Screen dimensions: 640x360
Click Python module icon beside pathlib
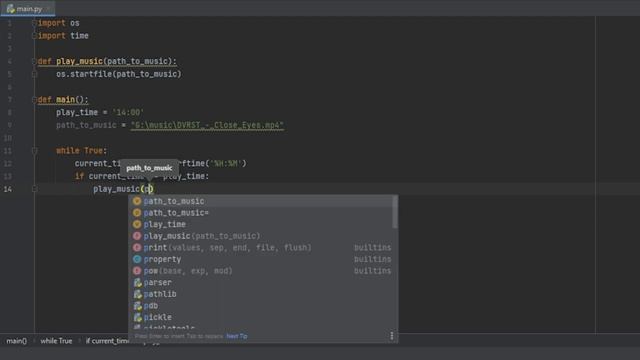138,294
